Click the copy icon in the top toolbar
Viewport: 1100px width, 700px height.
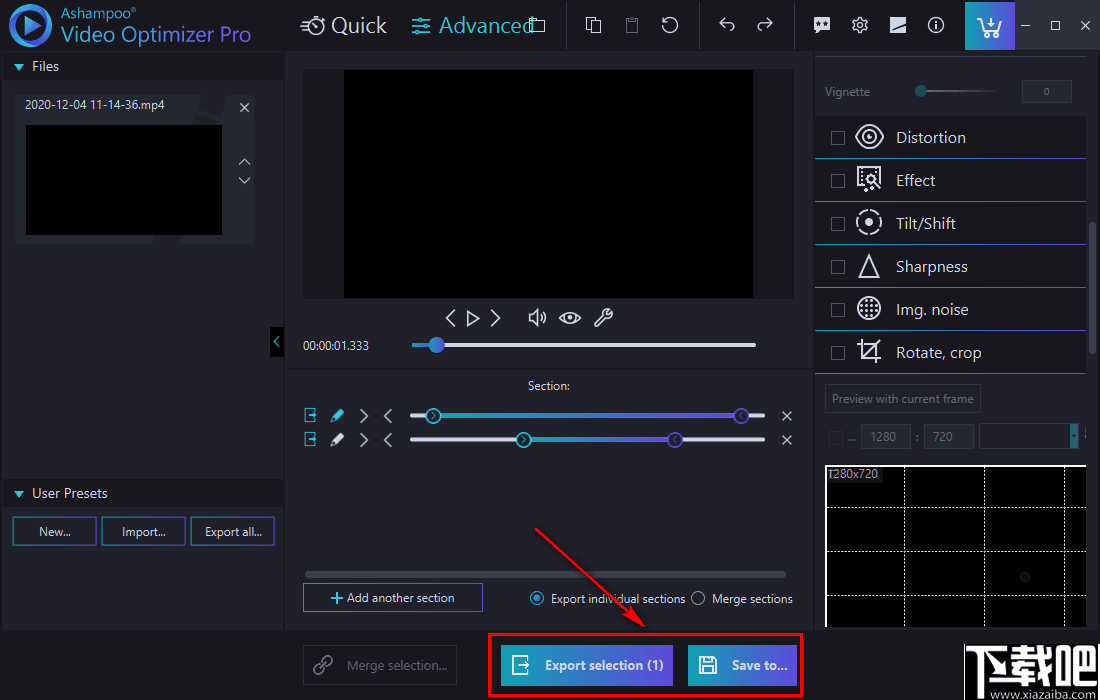(x=593, y=25)
